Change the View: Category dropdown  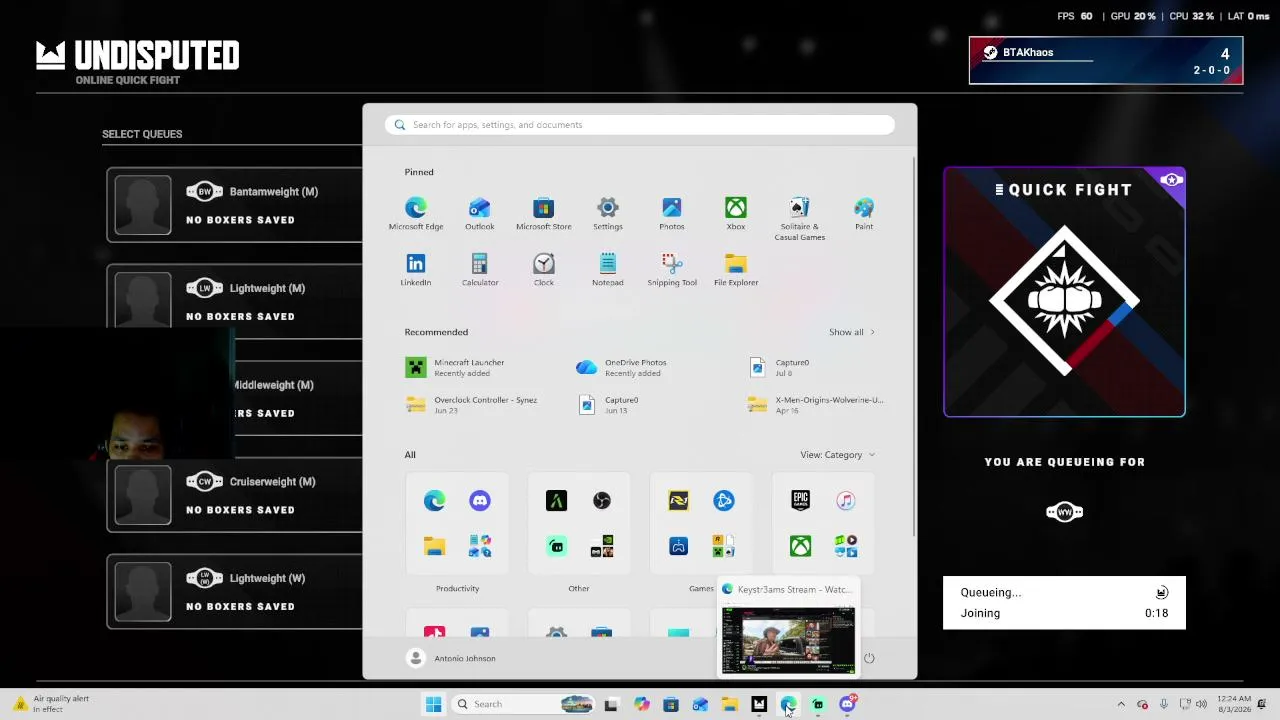(x=837, y=455)
